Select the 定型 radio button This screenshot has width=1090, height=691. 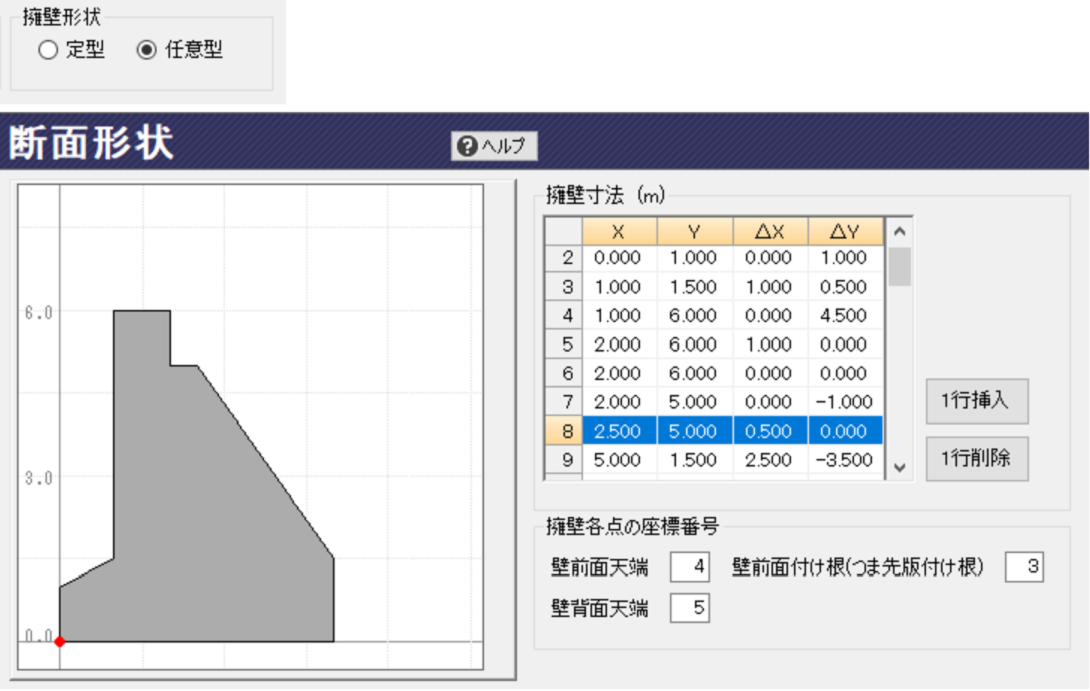coord(48,50)
